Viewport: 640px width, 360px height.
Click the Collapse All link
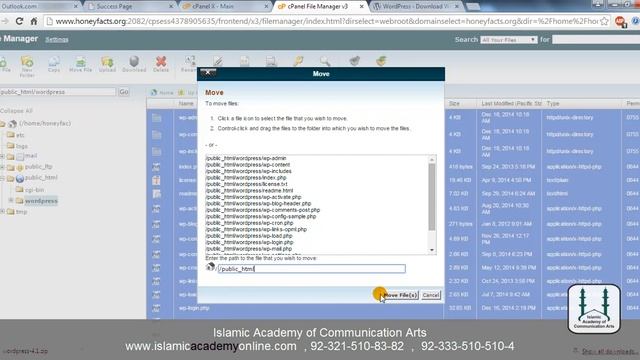16,111
